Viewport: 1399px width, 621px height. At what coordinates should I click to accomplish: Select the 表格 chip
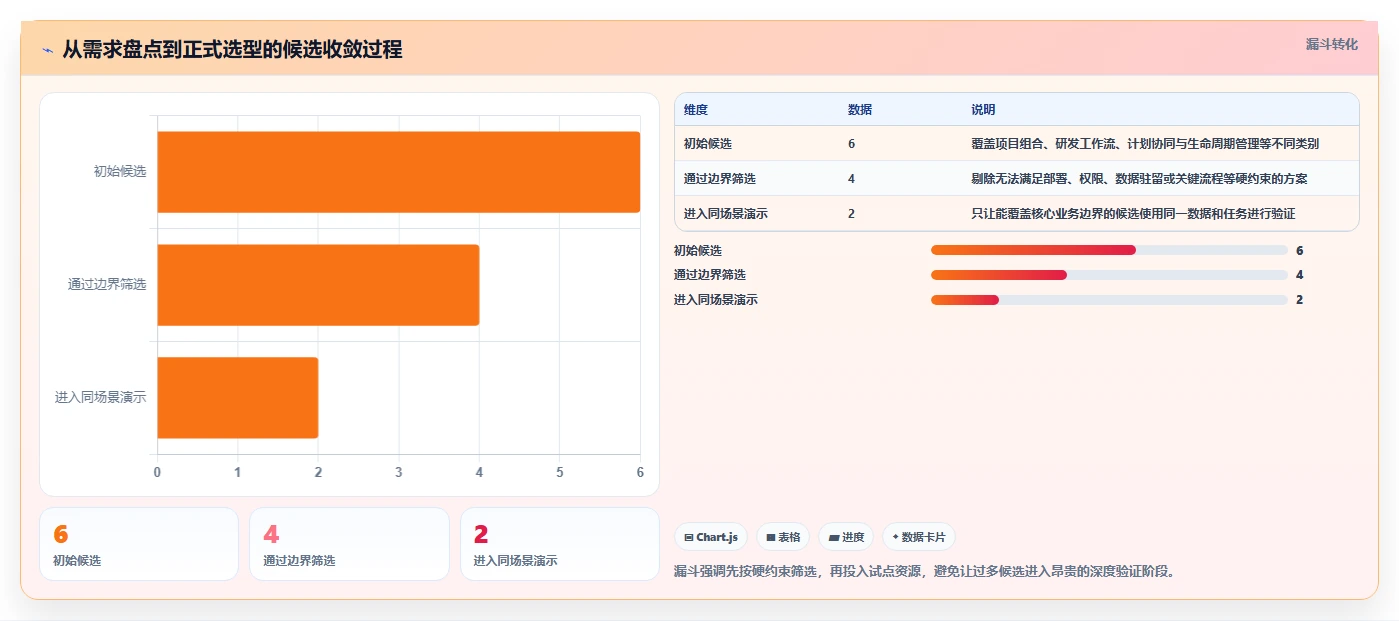pos(783,537)
